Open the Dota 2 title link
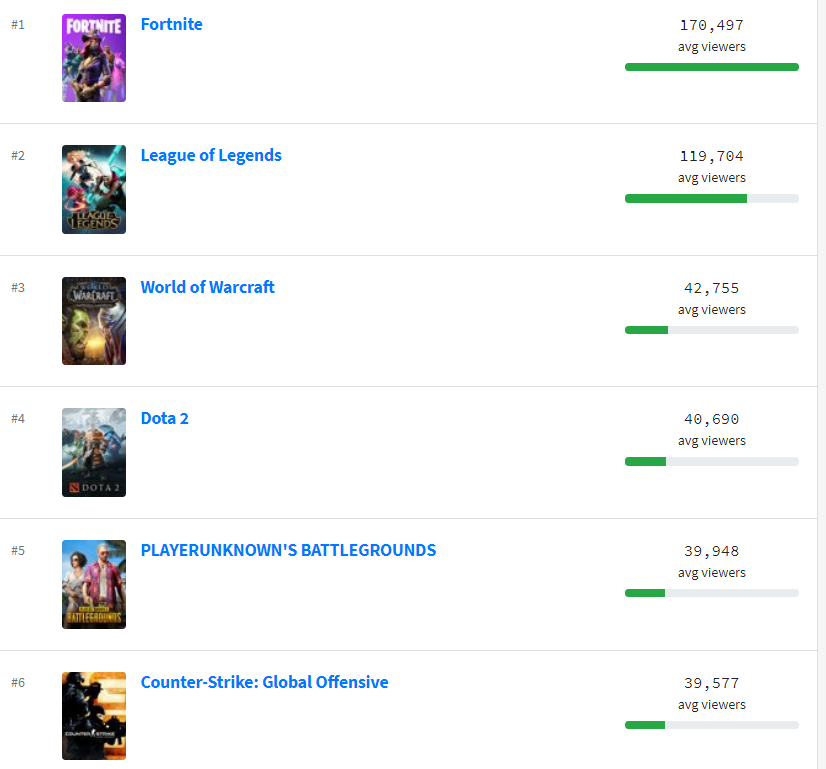 click(x=164, y=418)
